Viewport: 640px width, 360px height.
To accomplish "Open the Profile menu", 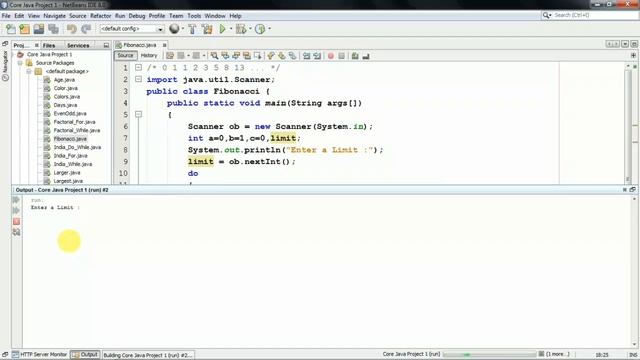I will point(157,16).
